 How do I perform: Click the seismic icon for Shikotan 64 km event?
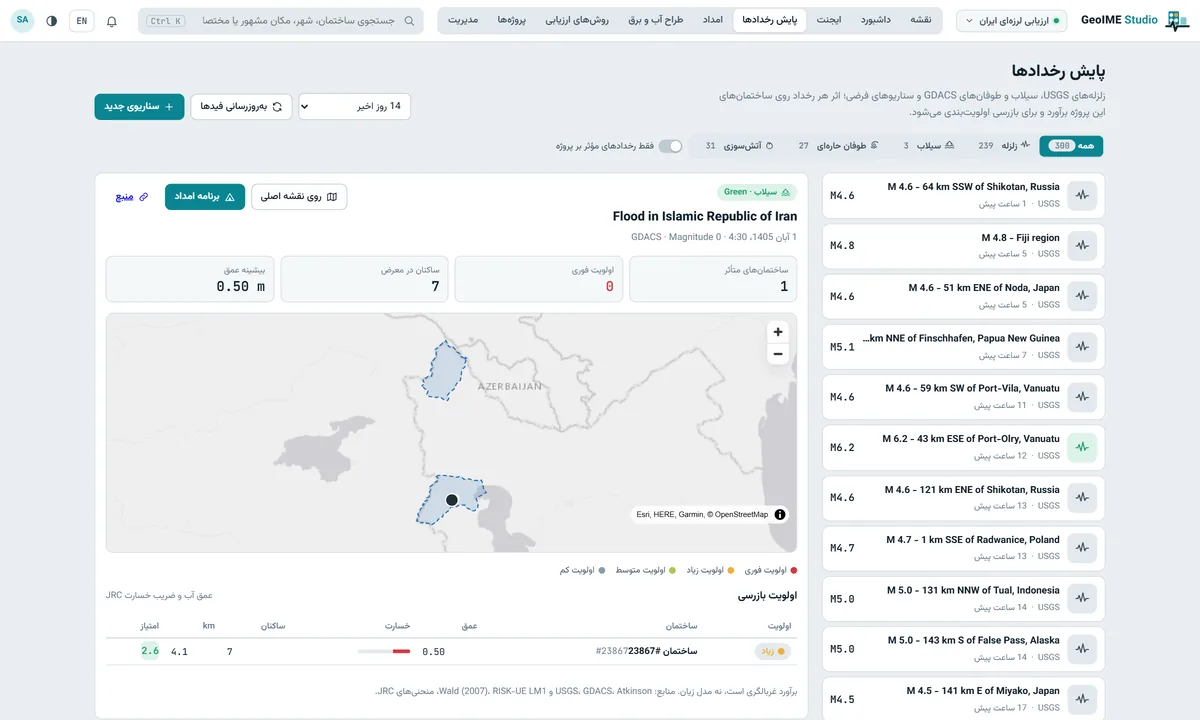1082,196
